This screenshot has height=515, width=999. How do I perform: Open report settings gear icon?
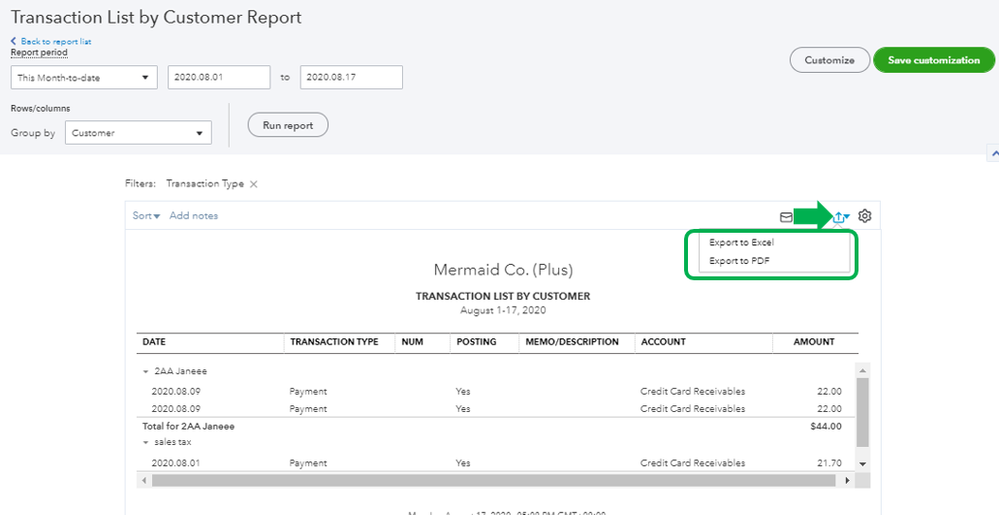[865, 216]
